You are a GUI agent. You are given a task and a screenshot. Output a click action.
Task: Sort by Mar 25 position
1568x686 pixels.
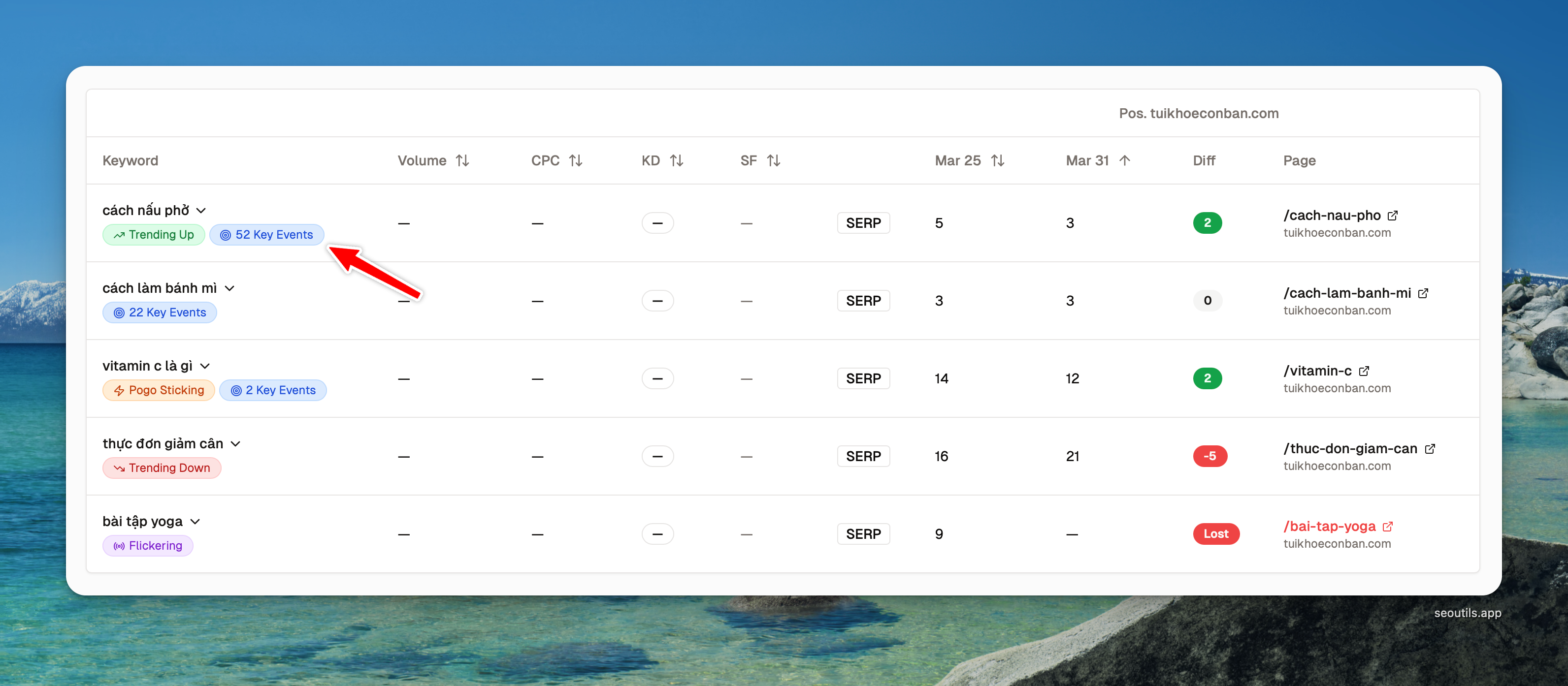click(x=997, y=160)
